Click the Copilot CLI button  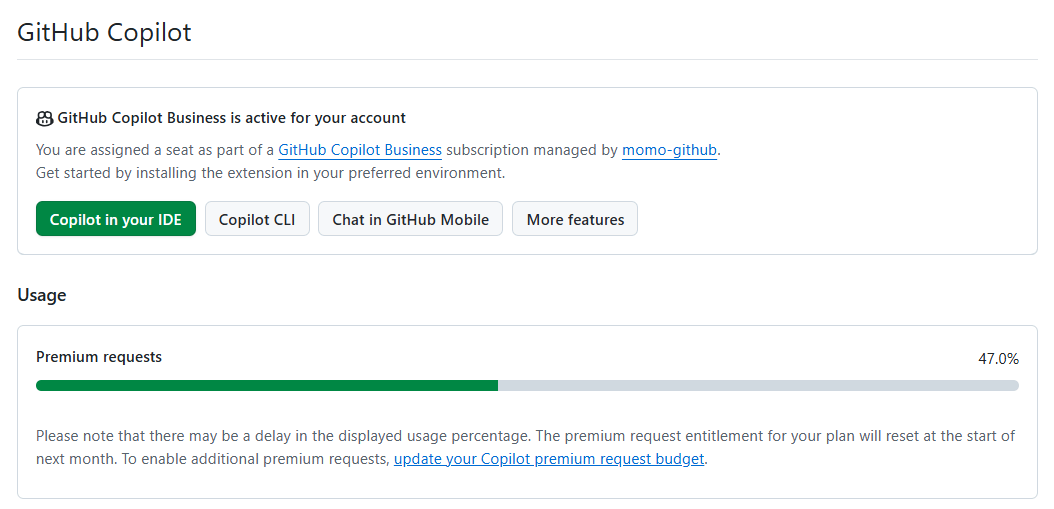[257, 219]
